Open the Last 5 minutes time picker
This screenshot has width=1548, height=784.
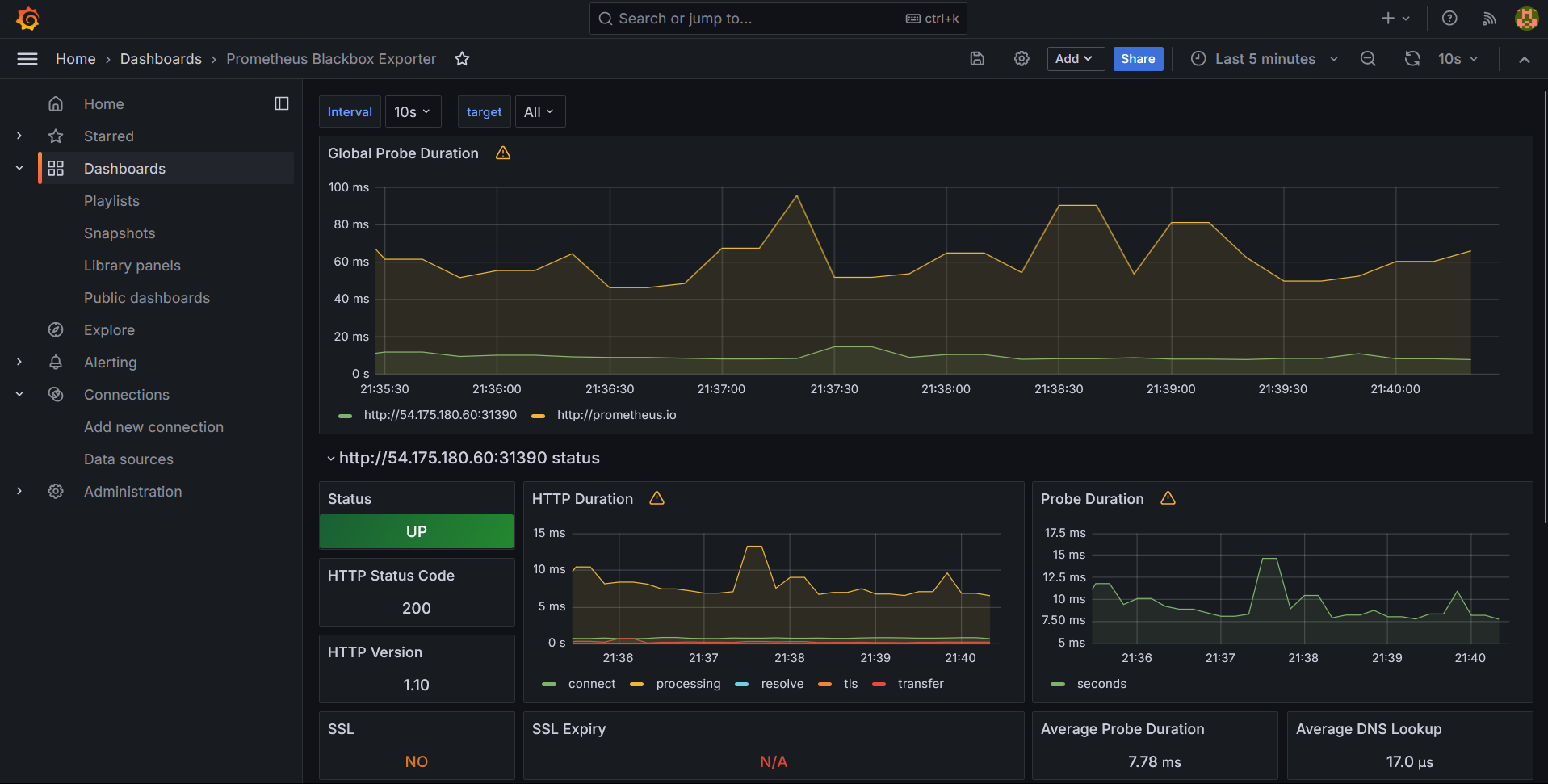coord(1265,59)
